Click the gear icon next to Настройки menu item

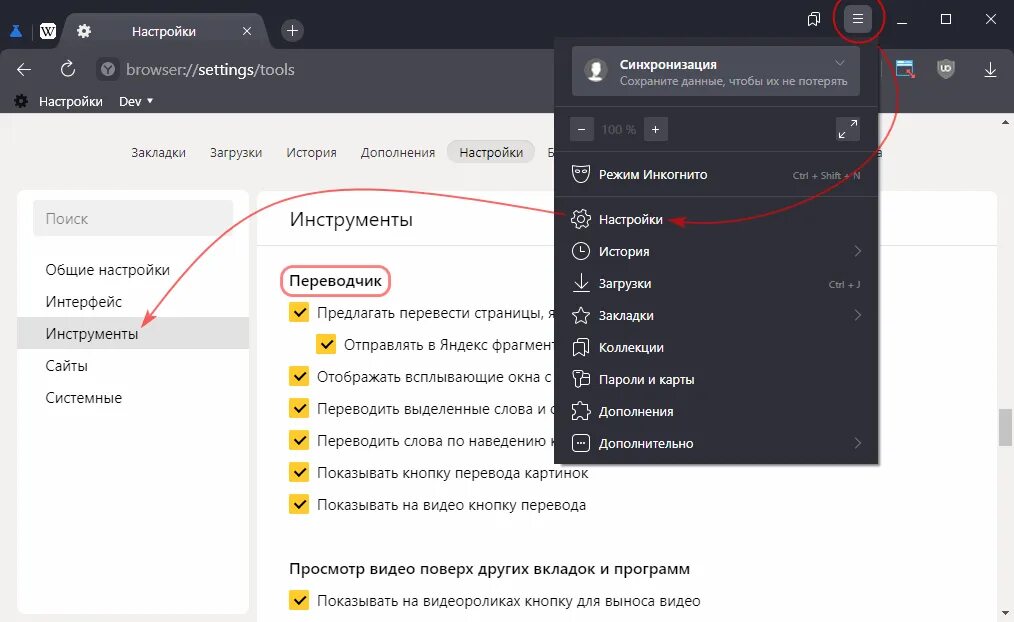tap(581, 219)
